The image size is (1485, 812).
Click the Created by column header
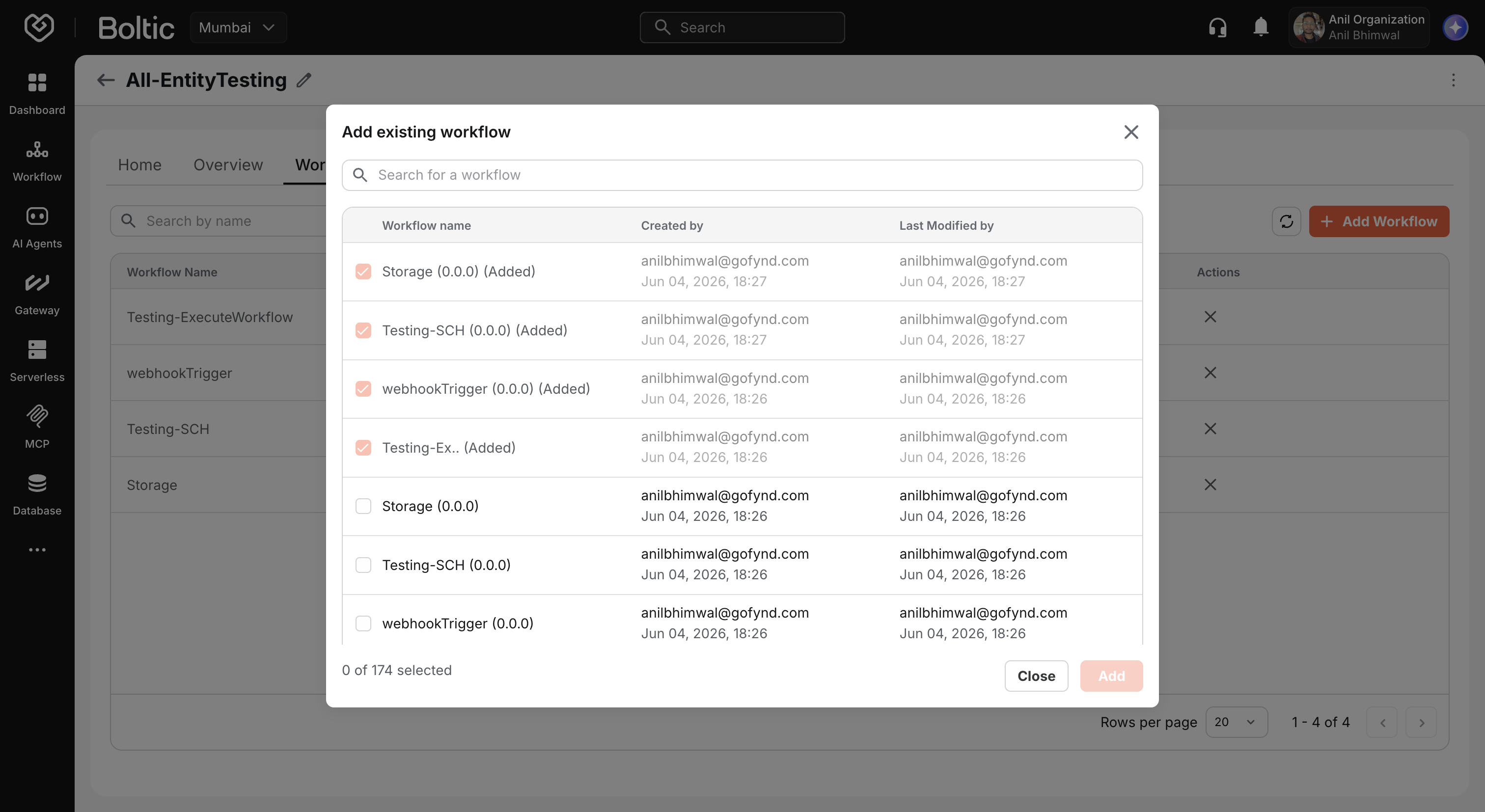click(672, 225)
